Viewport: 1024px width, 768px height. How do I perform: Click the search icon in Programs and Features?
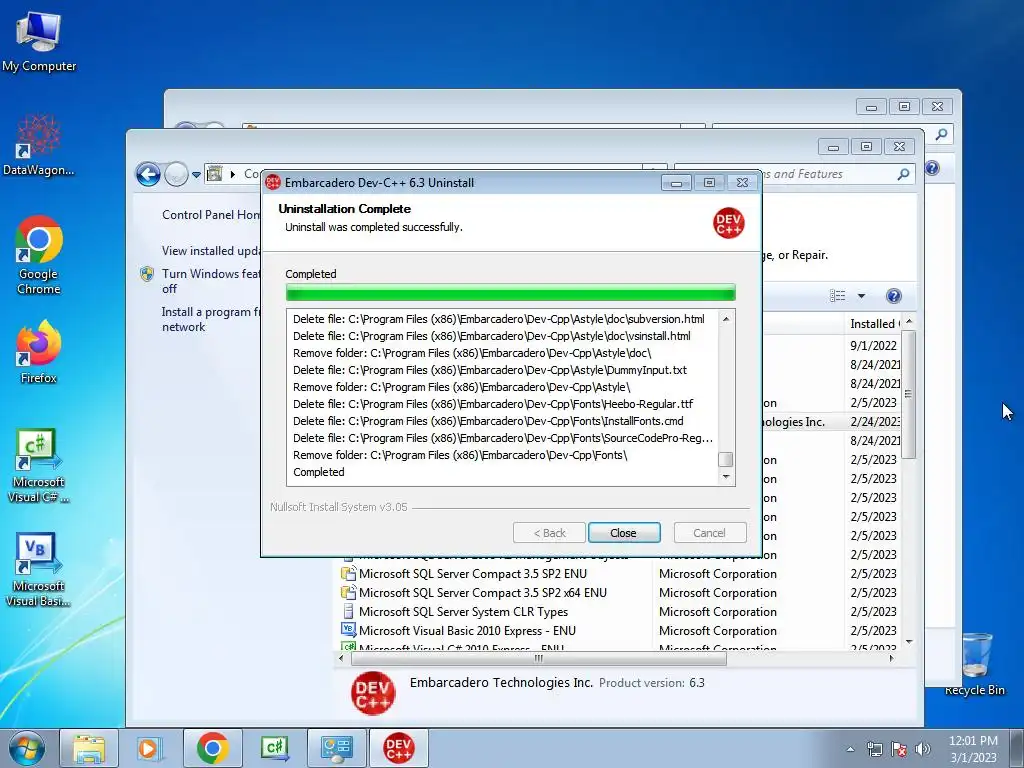click(x=903, y=174)
